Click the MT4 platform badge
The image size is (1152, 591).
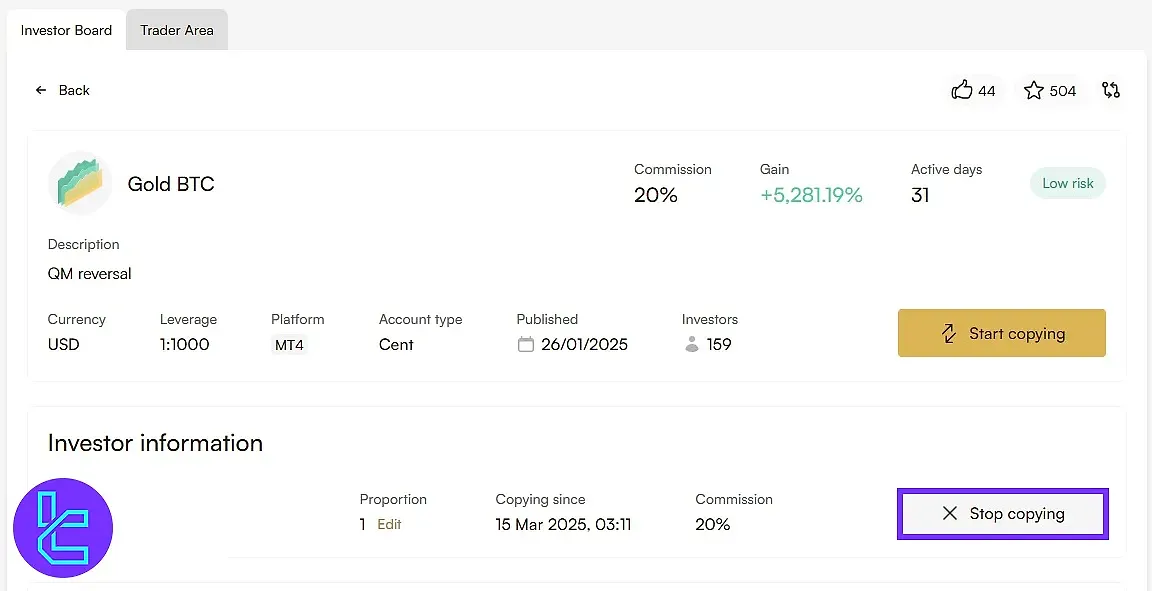tap(289, 344)
